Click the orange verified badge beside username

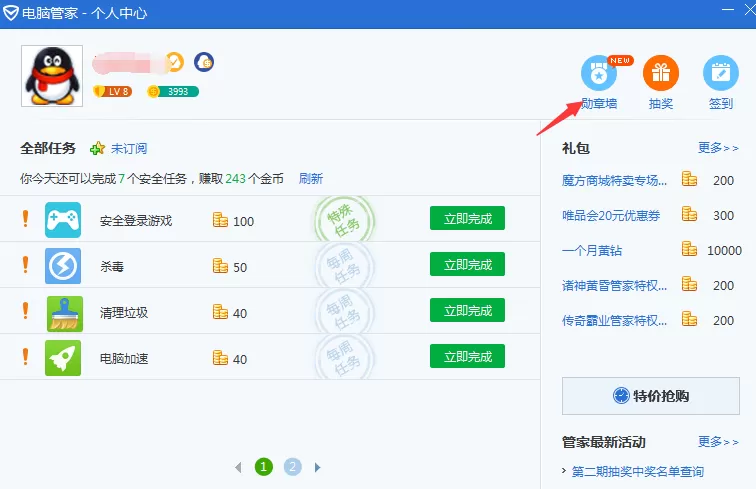click(175, 62)
